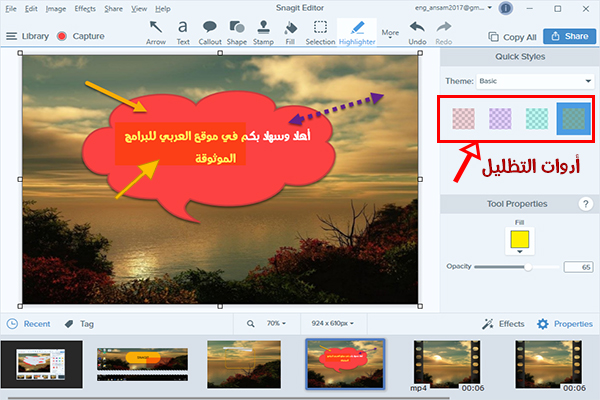The width and height of the screenshot is (600, 400).
Task: Select the first tray thumbnail with dark border
Action: [x=42, y=364]
